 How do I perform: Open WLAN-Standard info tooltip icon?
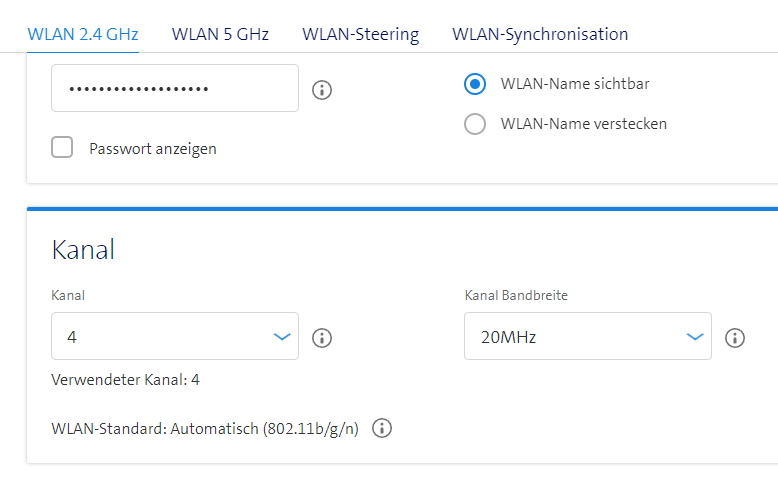tap(382, 429)
